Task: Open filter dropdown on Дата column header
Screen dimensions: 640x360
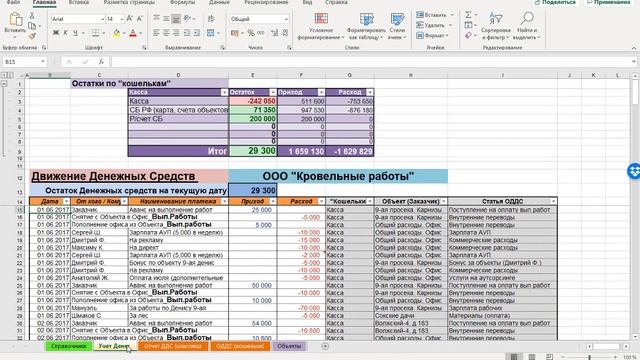Action: 66,202
